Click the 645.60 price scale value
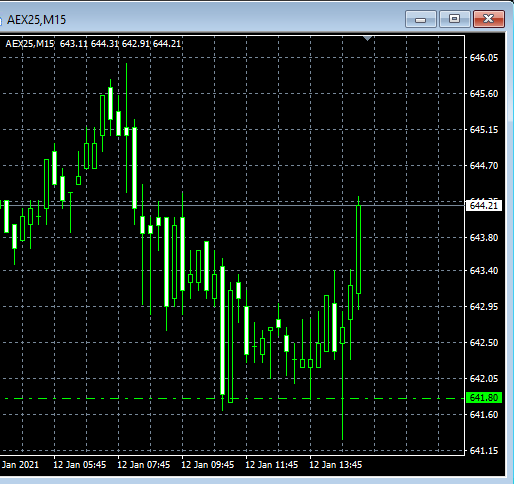 pos(484,94)
